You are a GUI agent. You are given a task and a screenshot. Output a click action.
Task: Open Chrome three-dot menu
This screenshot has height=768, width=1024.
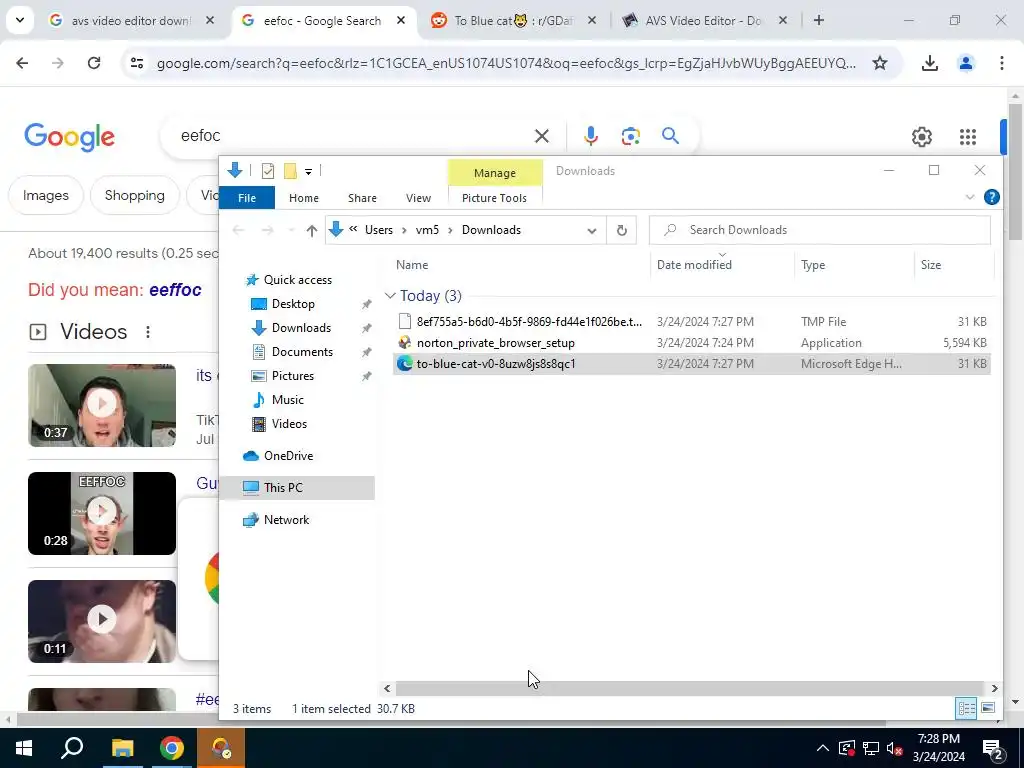pyautogui.click(x=1002, y=63)
